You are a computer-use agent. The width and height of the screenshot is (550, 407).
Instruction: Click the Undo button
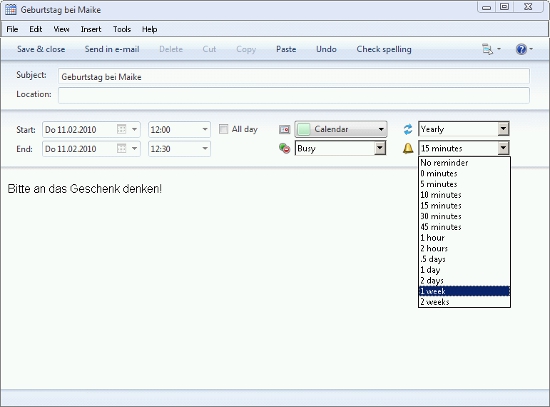point(326,49)
